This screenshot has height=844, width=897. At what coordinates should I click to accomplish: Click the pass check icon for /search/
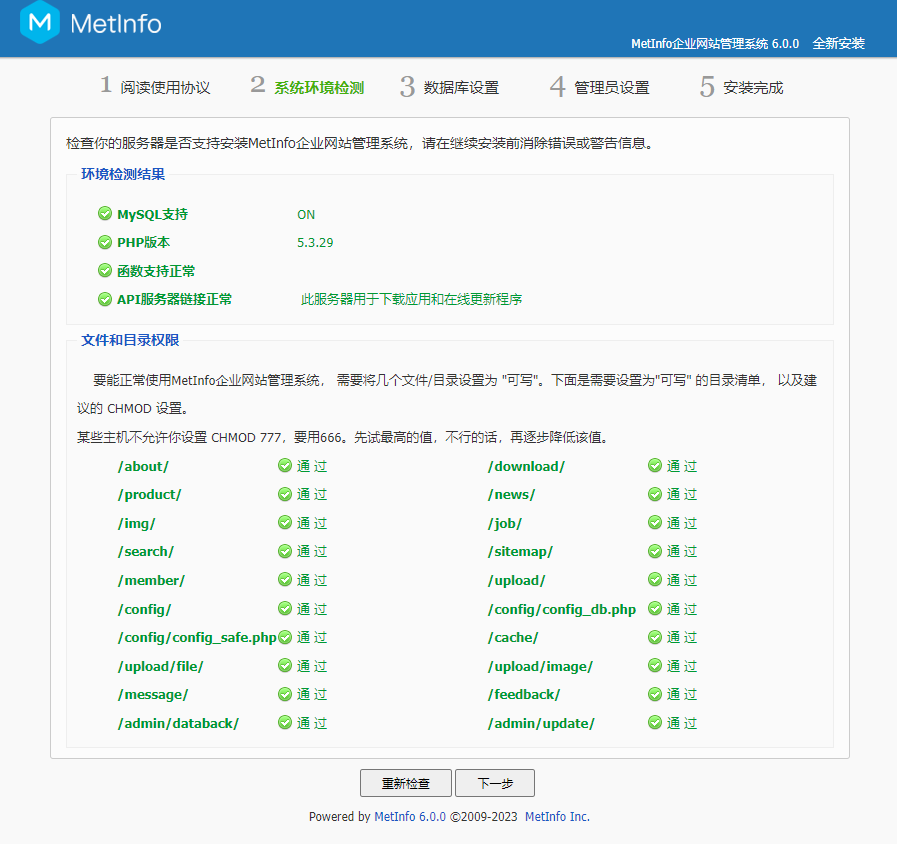(285, 552)
